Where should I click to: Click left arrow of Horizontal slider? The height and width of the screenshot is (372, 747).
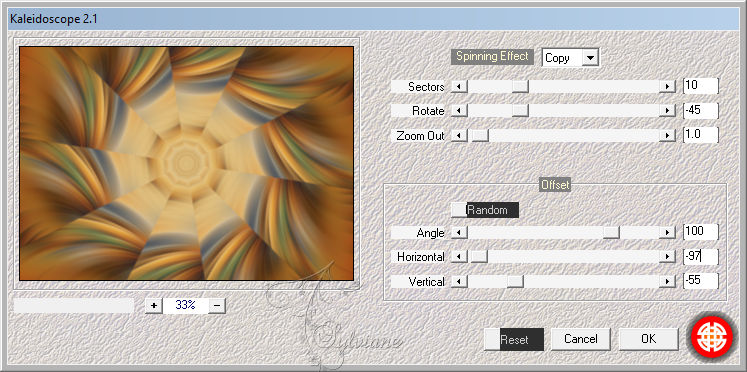pyautogui.click(x=459, y=257)
